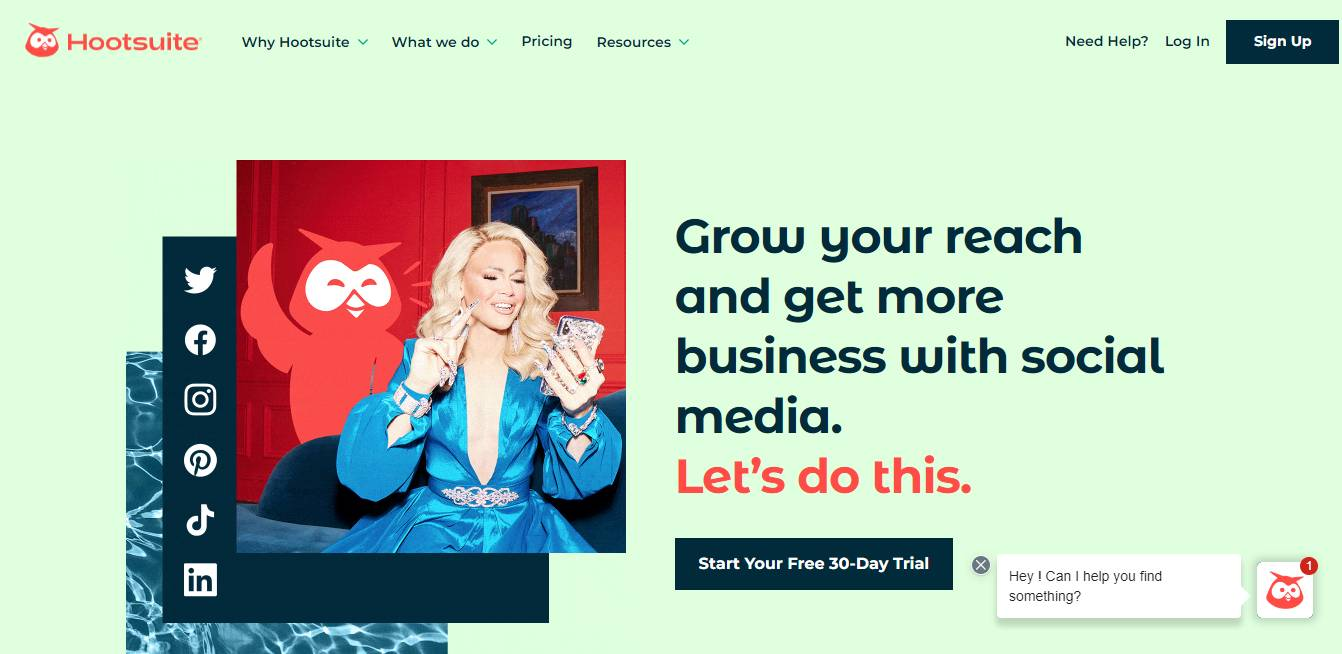The image size is (1342, 654).
Task: Click the Need Help? link
Action: [x=1106, y=41]
